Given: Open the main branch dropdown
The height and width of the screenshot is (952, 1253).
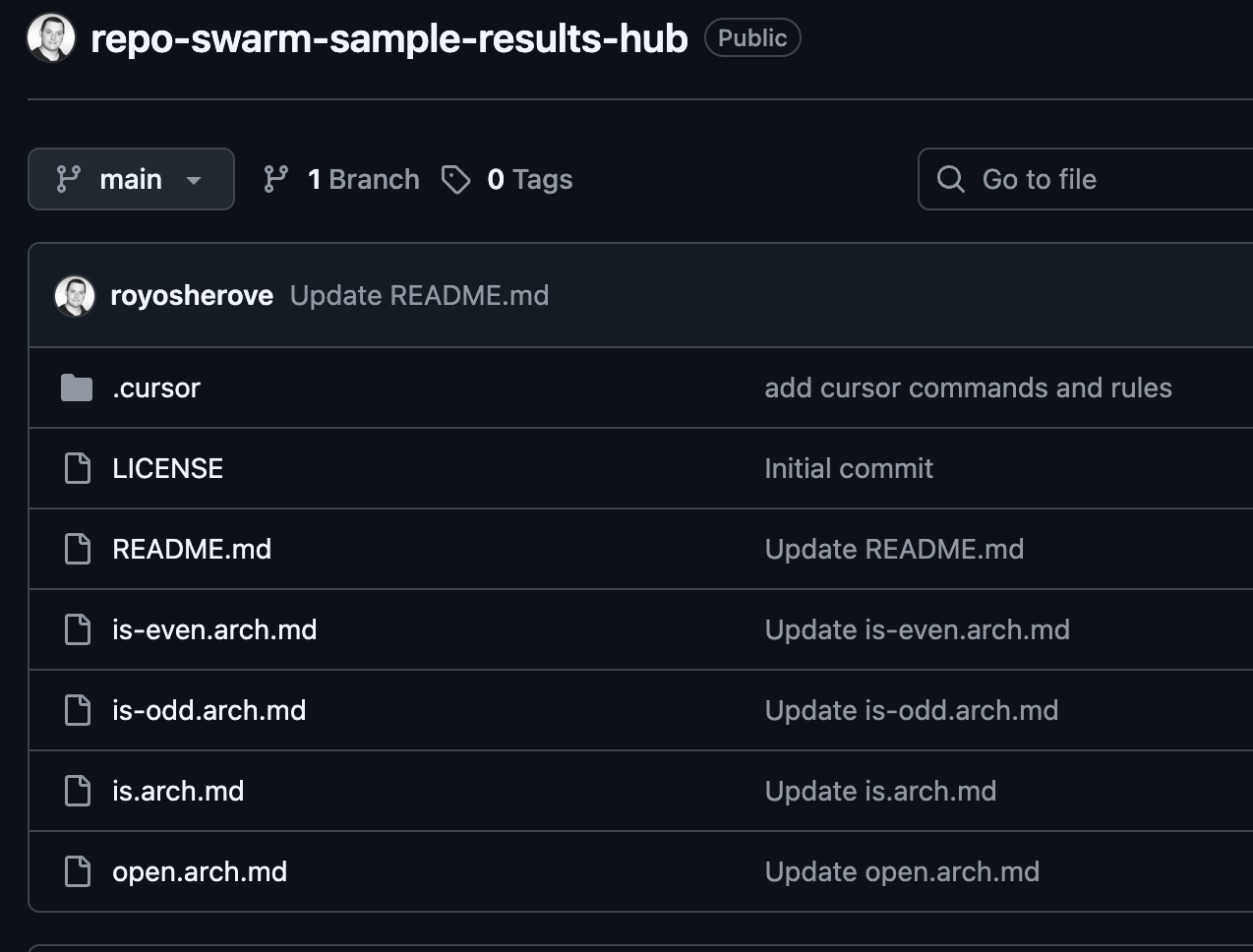Looking at the screenshot, I should pyautogui.click(x=131, y=179).
